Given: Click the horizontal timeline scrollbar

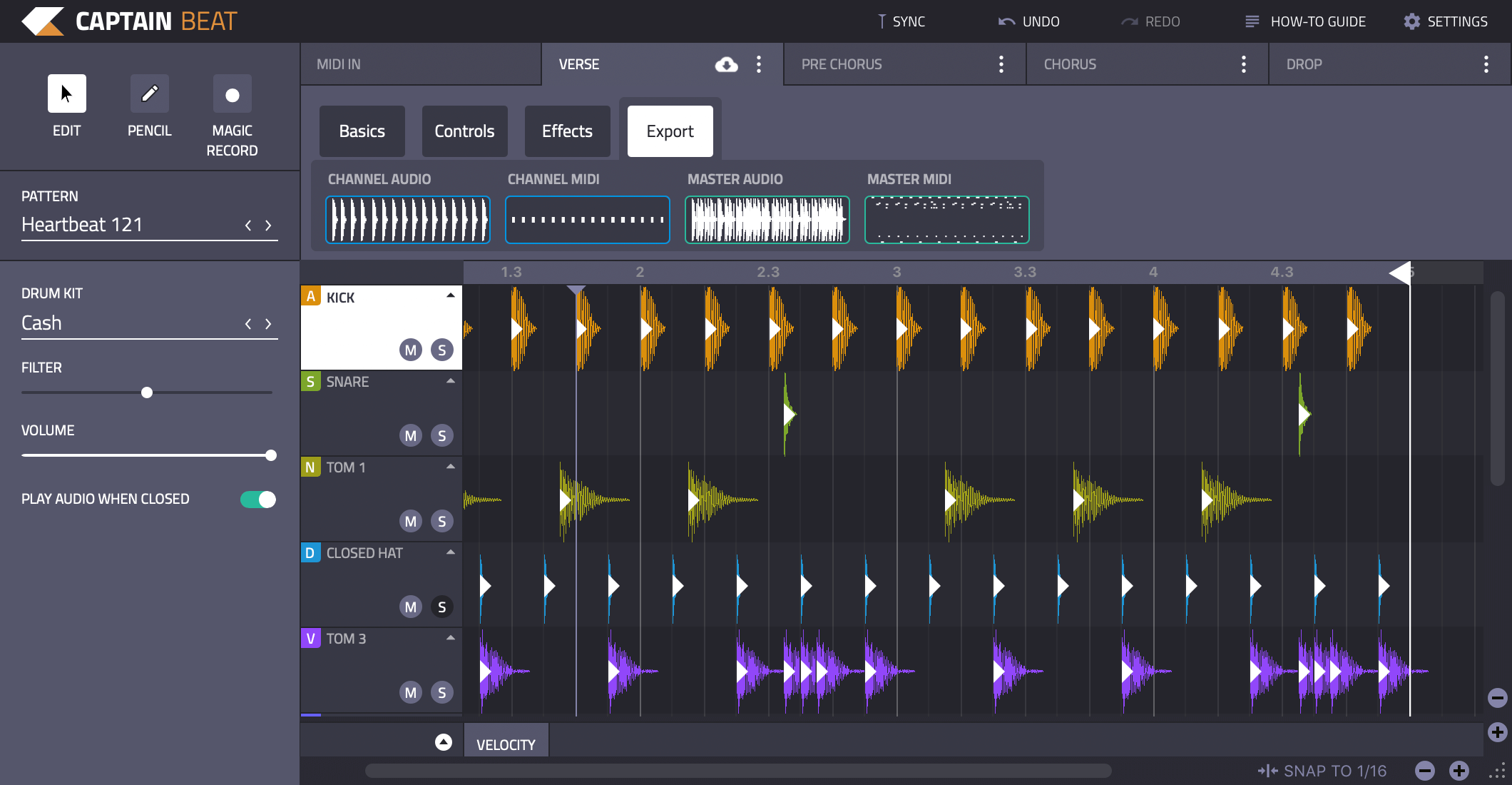Looking at the screenshot, I should (x=738, y=771).
